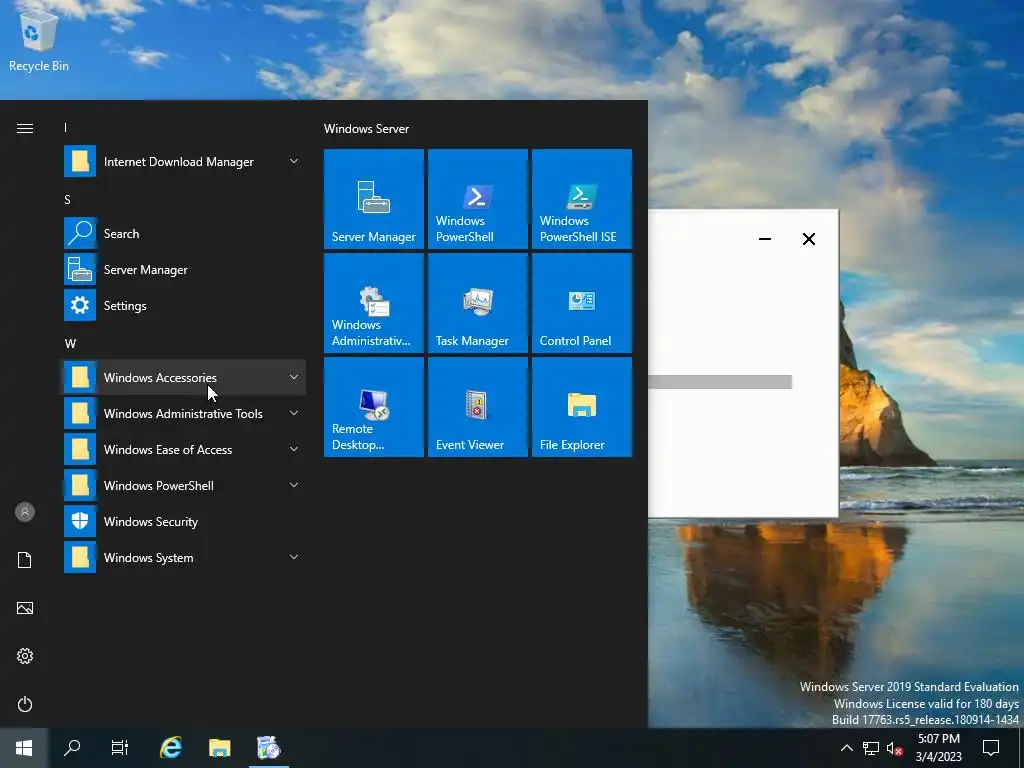Open Server Manager in the app list
This screenshot has width=1024, height=768.
pos(184,270)
